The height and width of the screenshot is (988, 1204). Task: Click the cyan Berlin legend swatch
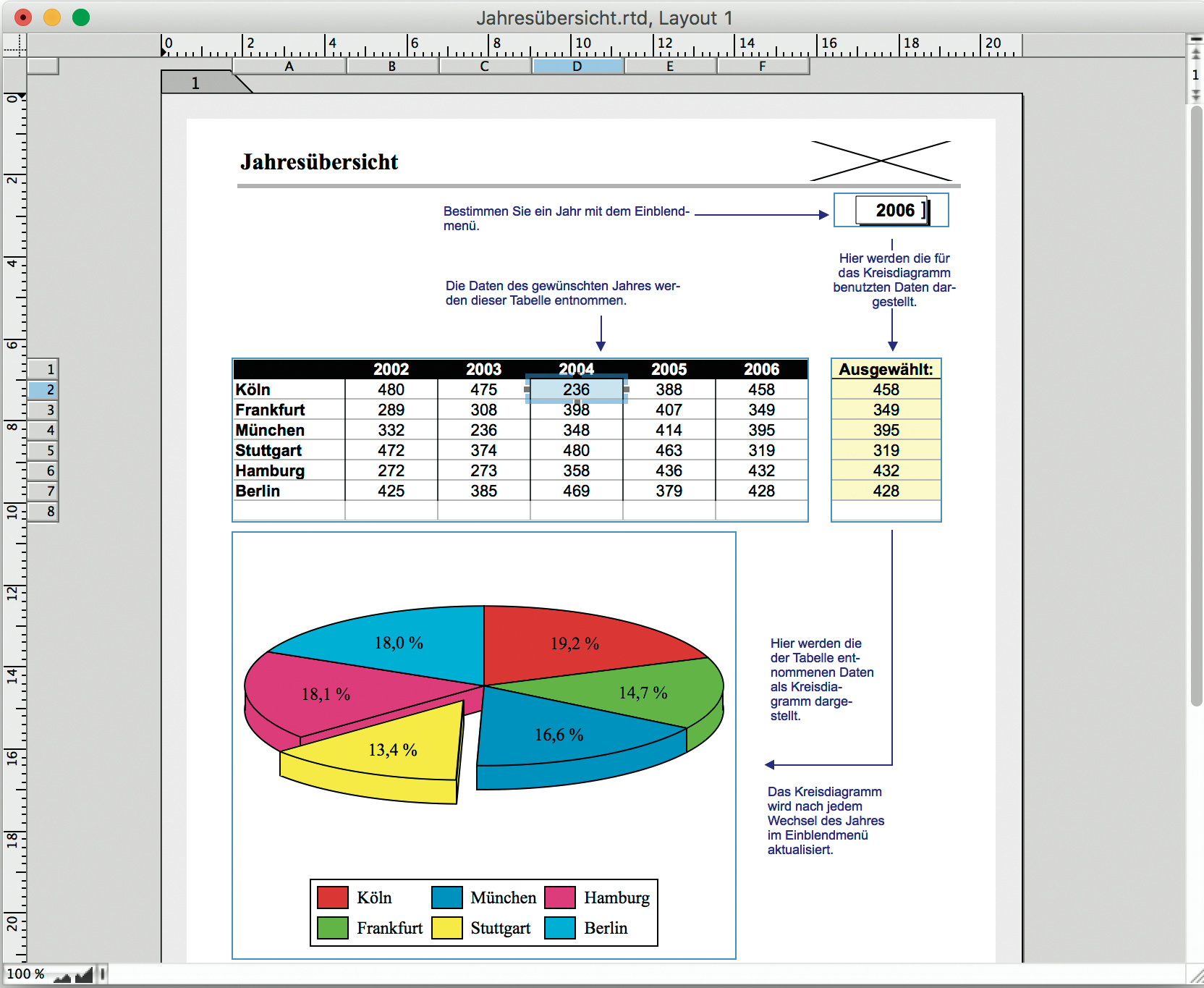pyautogui.click(x=560, y=928)
